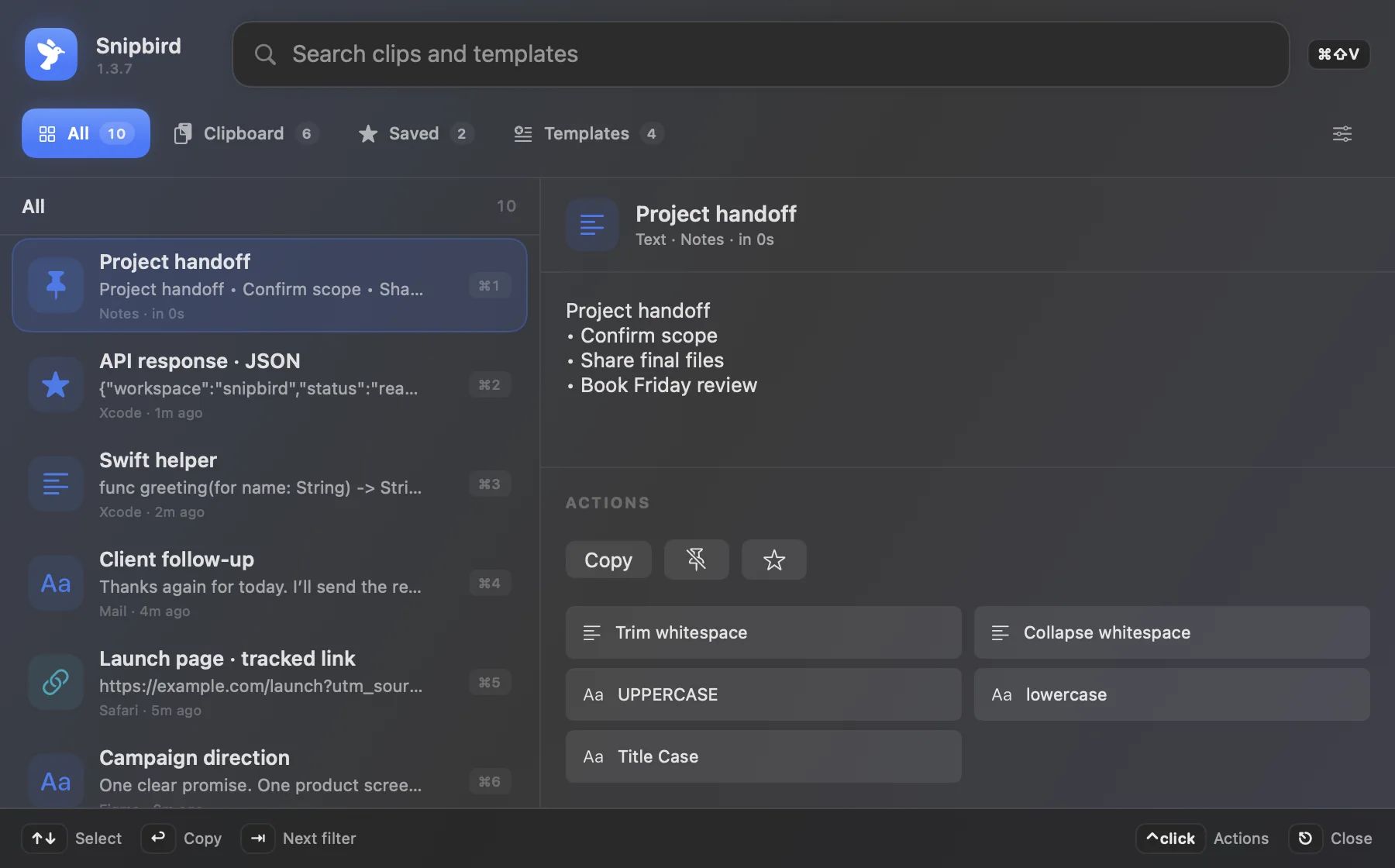
Task: Click the ⌘3 shortcut badge
Action: [x=490, y=484]
